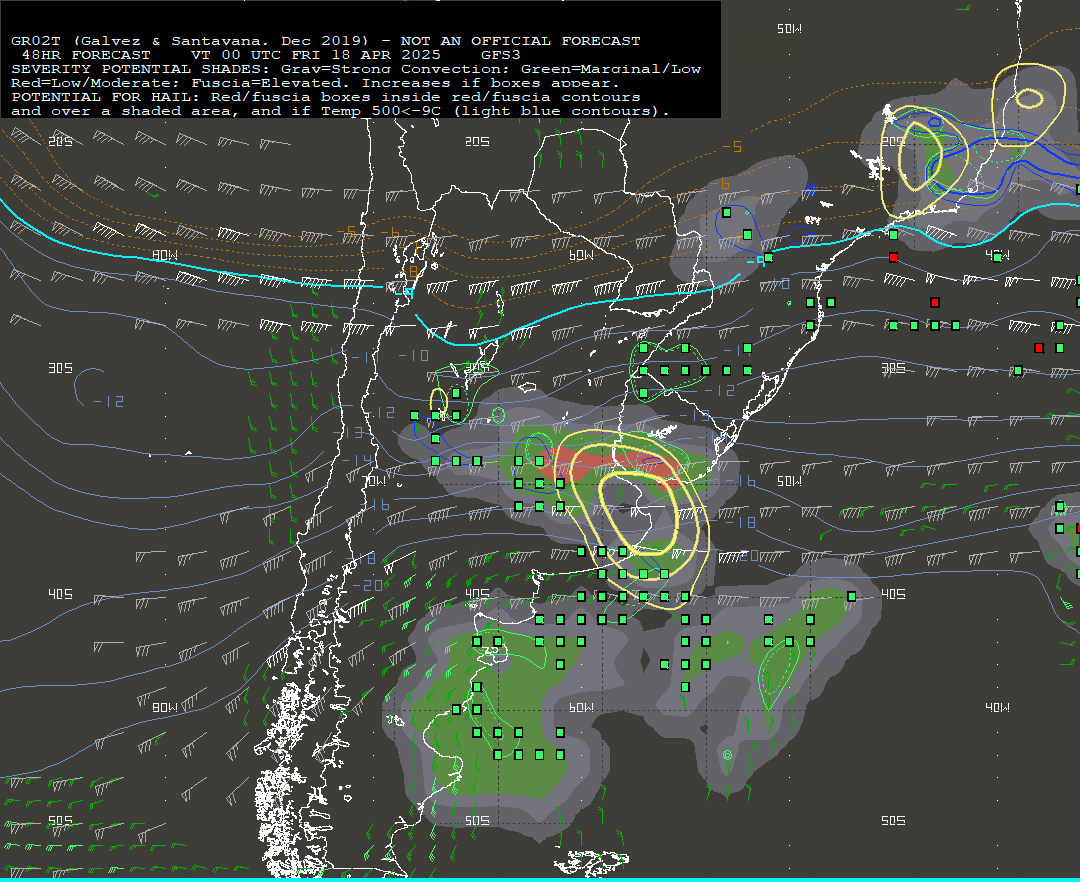The width and height of the screenshot is (1080, 882).
Task: Select the "50W" label at the map's top edge
Action: (x=789, y=28)
